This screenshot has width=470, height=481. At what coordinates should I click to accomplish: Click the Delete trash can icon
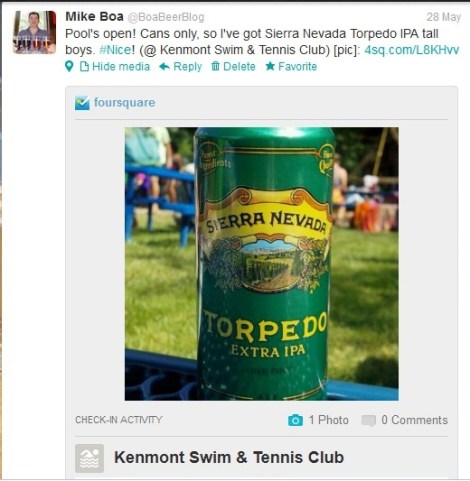tap(215, 66)
